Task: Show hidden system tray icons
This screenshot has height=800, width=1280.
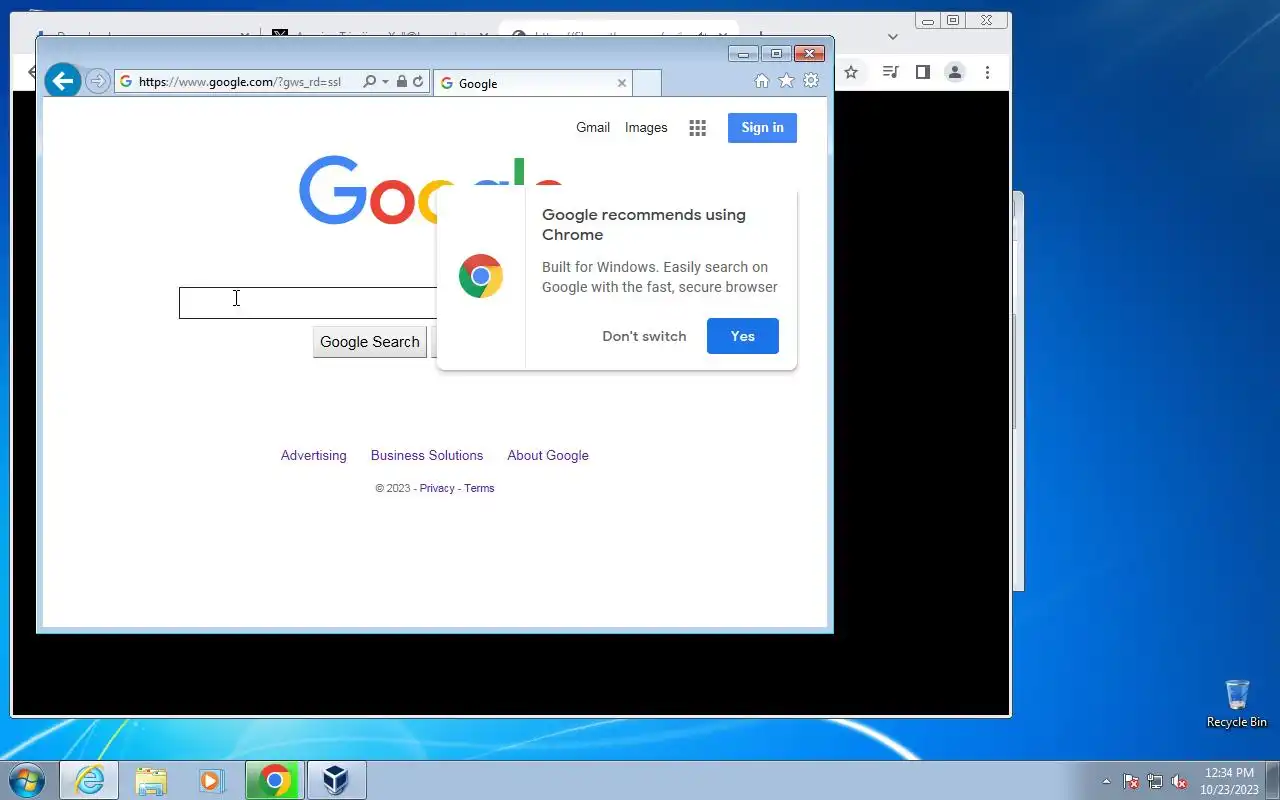Action: (x=1106, y=781)
